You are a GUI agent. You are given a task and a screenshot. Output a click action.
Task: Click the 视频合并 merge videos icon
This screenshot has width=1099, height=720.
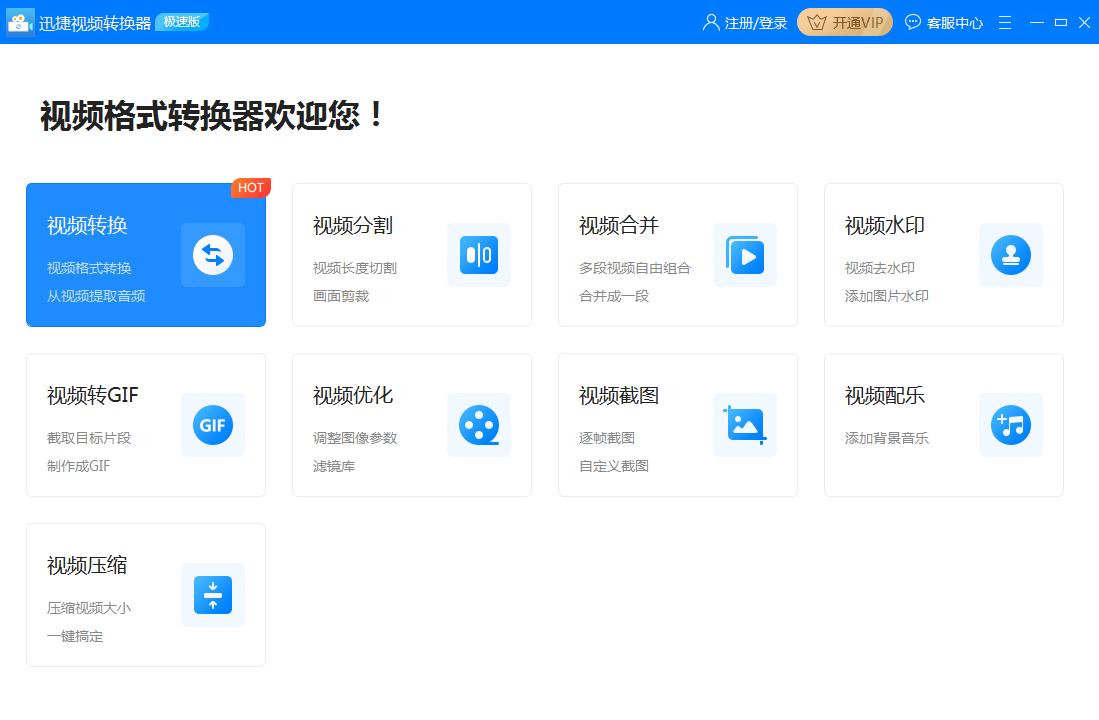(x=744, y=255)
